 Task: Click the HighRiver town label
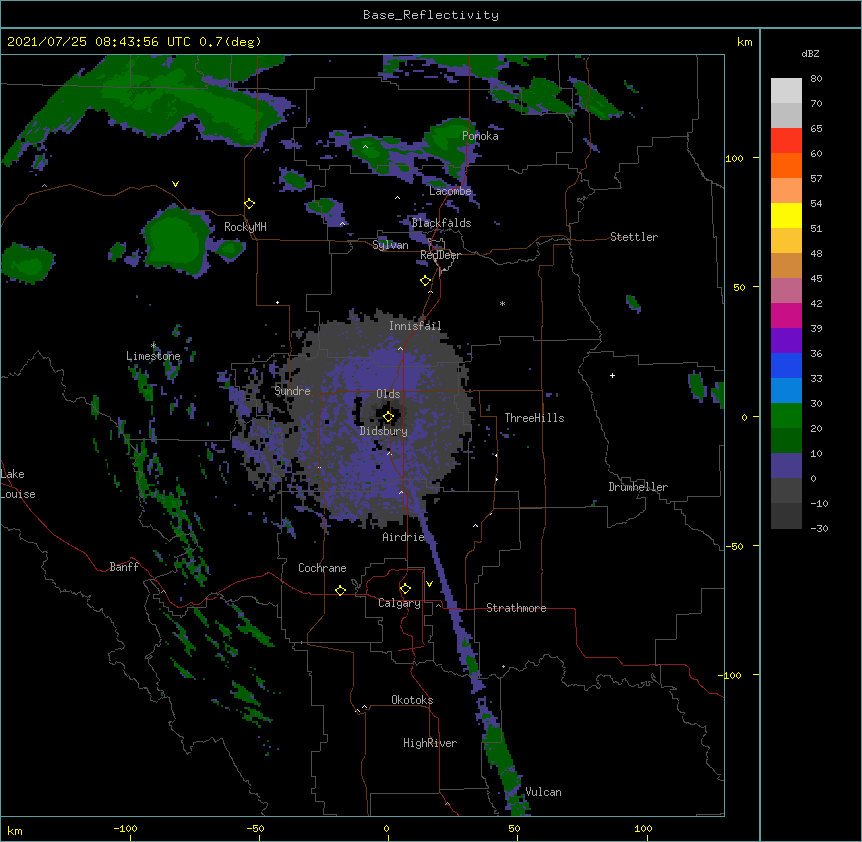point(430,743)
